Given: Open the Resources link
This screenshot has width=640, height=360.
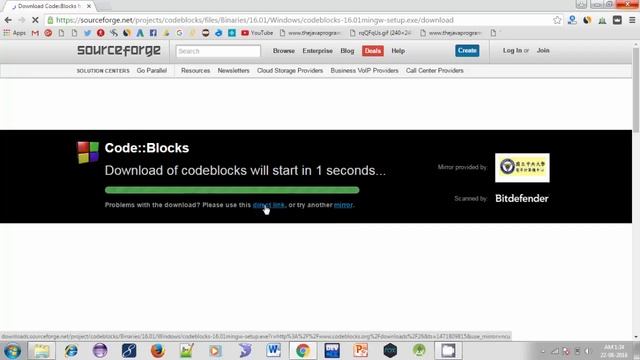Looking at the screenshot, I should (x=196, y=71).
